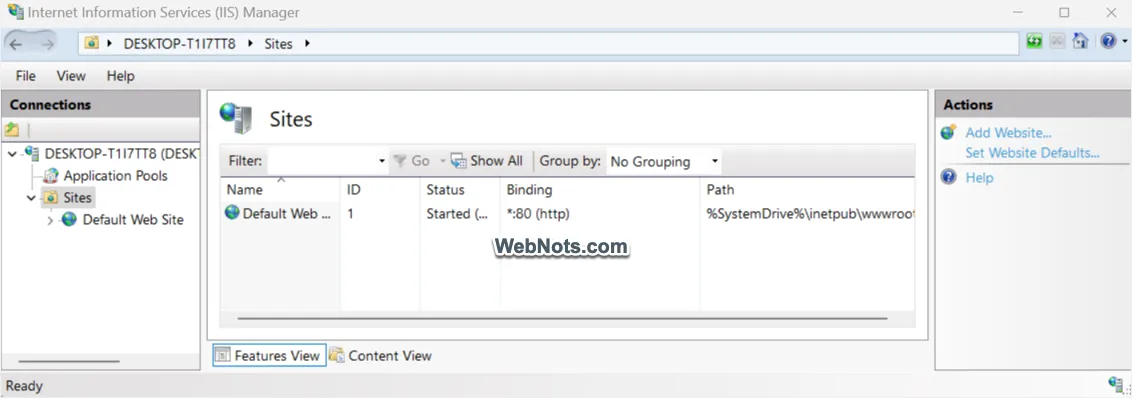The height and width of the screenshot is (398, 1132).
Task: Click Sites breadcrumb in the address bar
Action: 279,43
